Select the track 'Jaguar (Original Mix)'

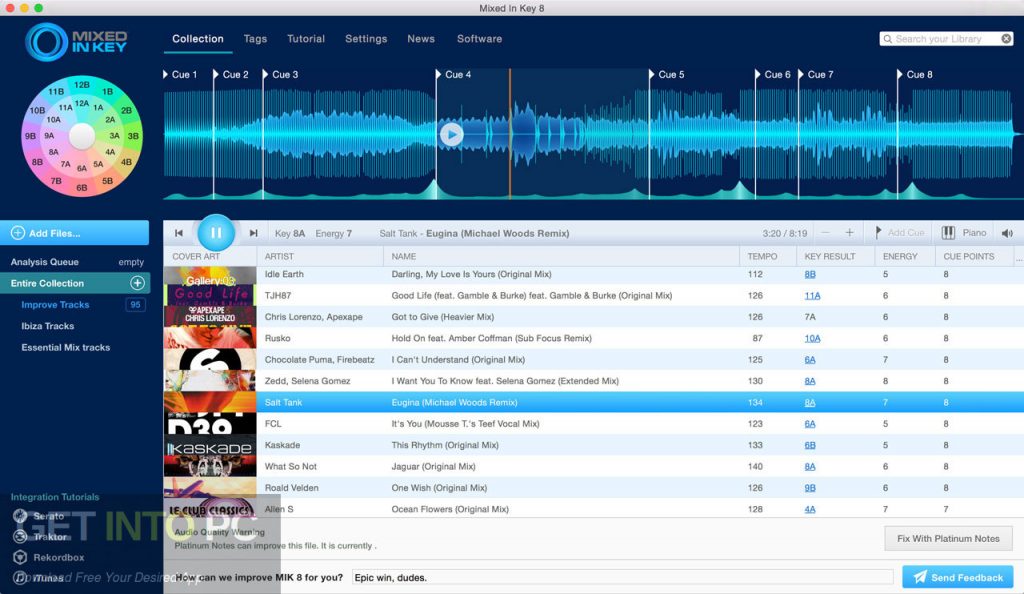click(x=434, y=467)
